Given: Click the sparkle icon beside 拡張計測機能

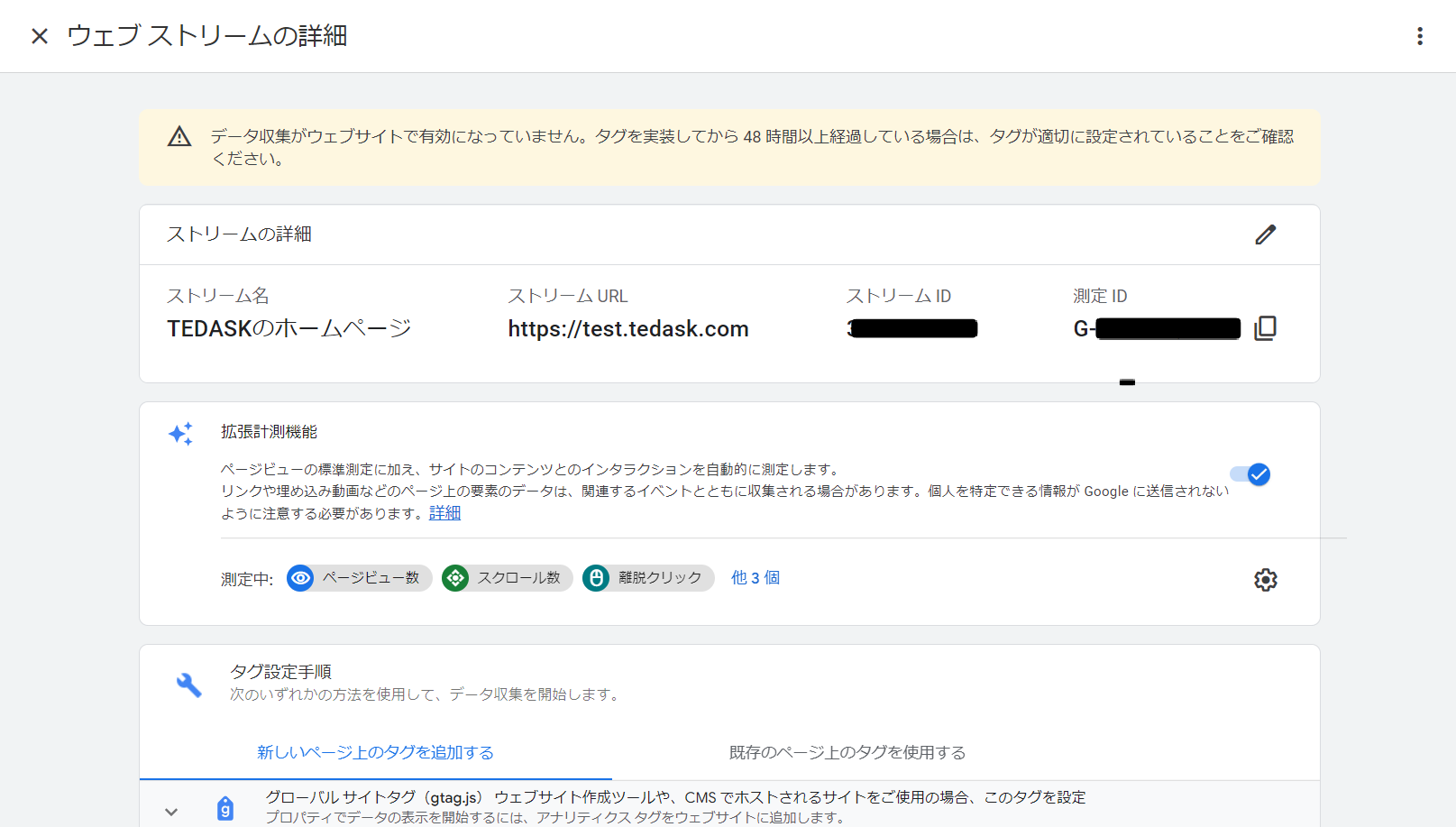Looking at the screenshot, I should point(180,434).
